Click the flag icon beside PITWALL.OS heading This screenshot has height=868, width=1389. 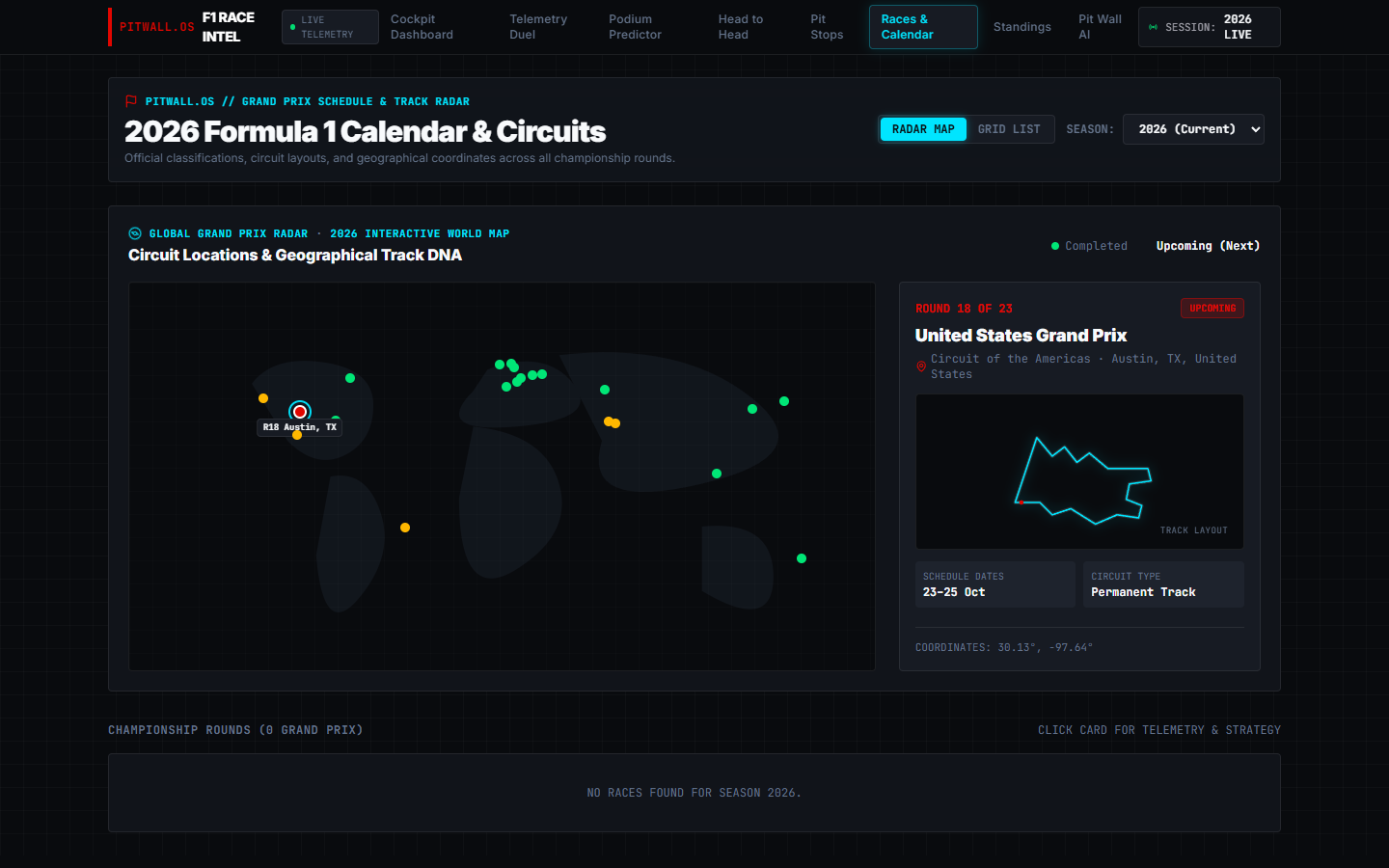point(131,101)
